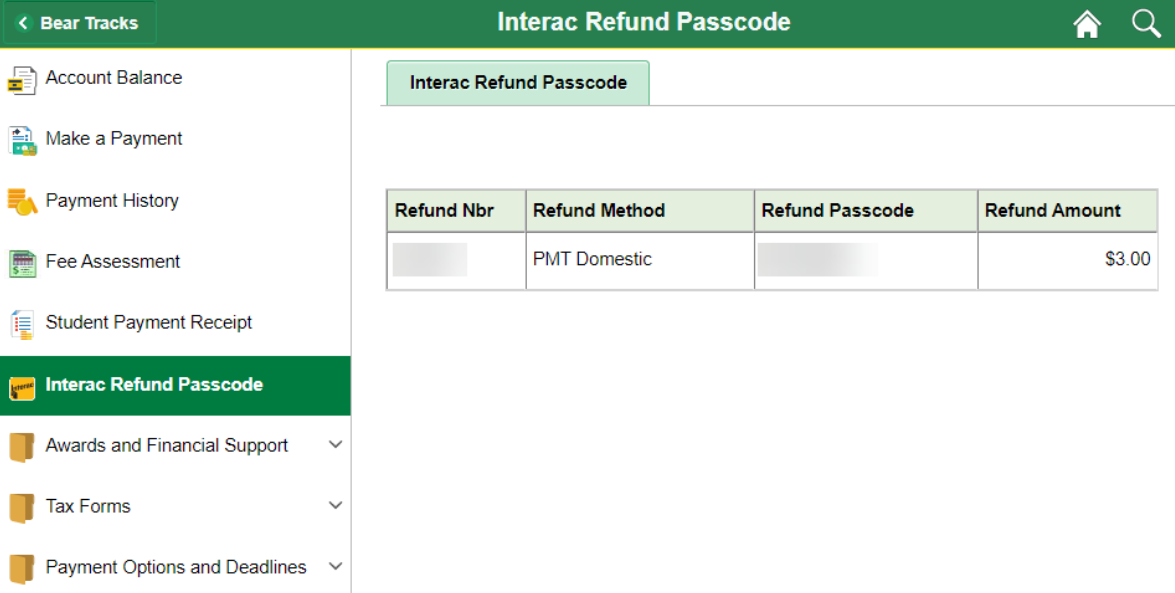1175x593 pixels.
Task: Click the Home icon in header
Action: click(x=1087, y=24)
